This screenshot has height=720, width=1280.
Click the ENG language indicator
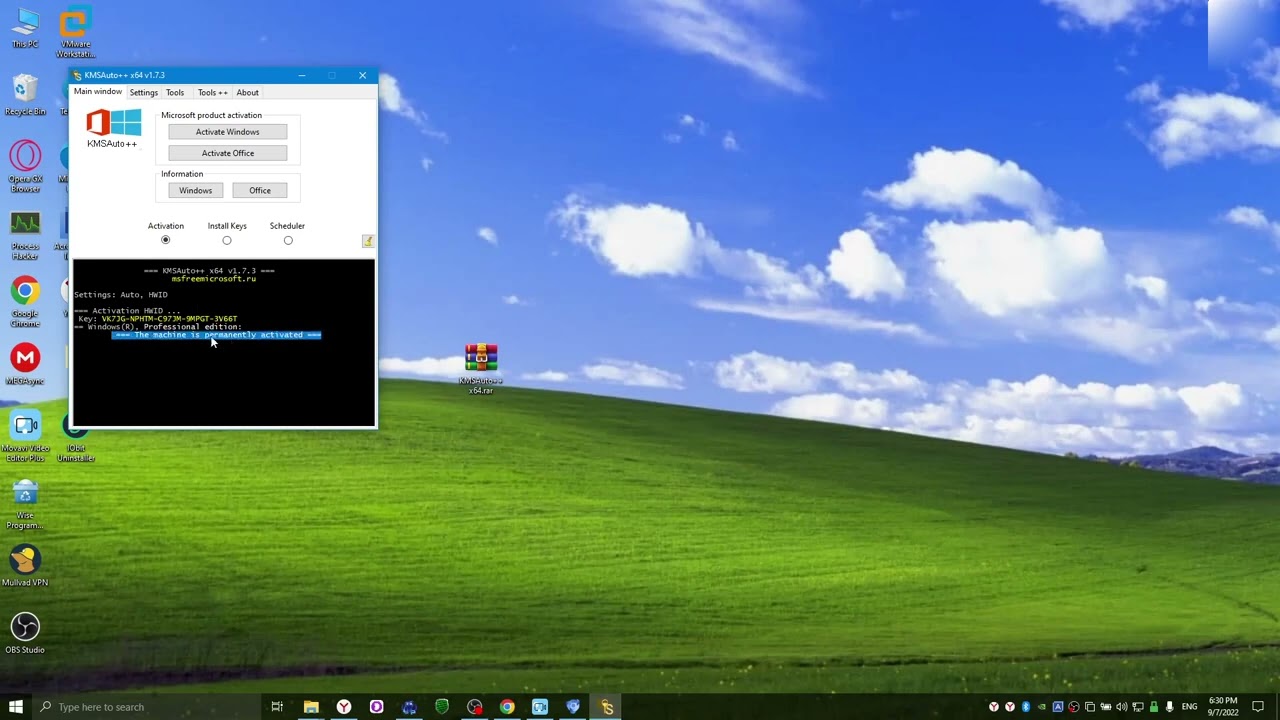[1189, 707]
